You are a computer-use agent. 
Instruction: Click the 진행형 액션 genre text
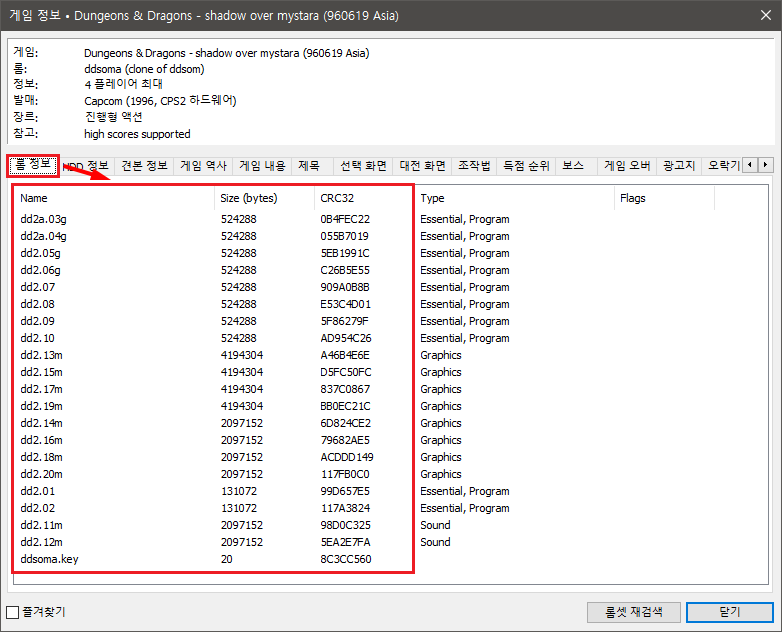click(x=114, y=117)
